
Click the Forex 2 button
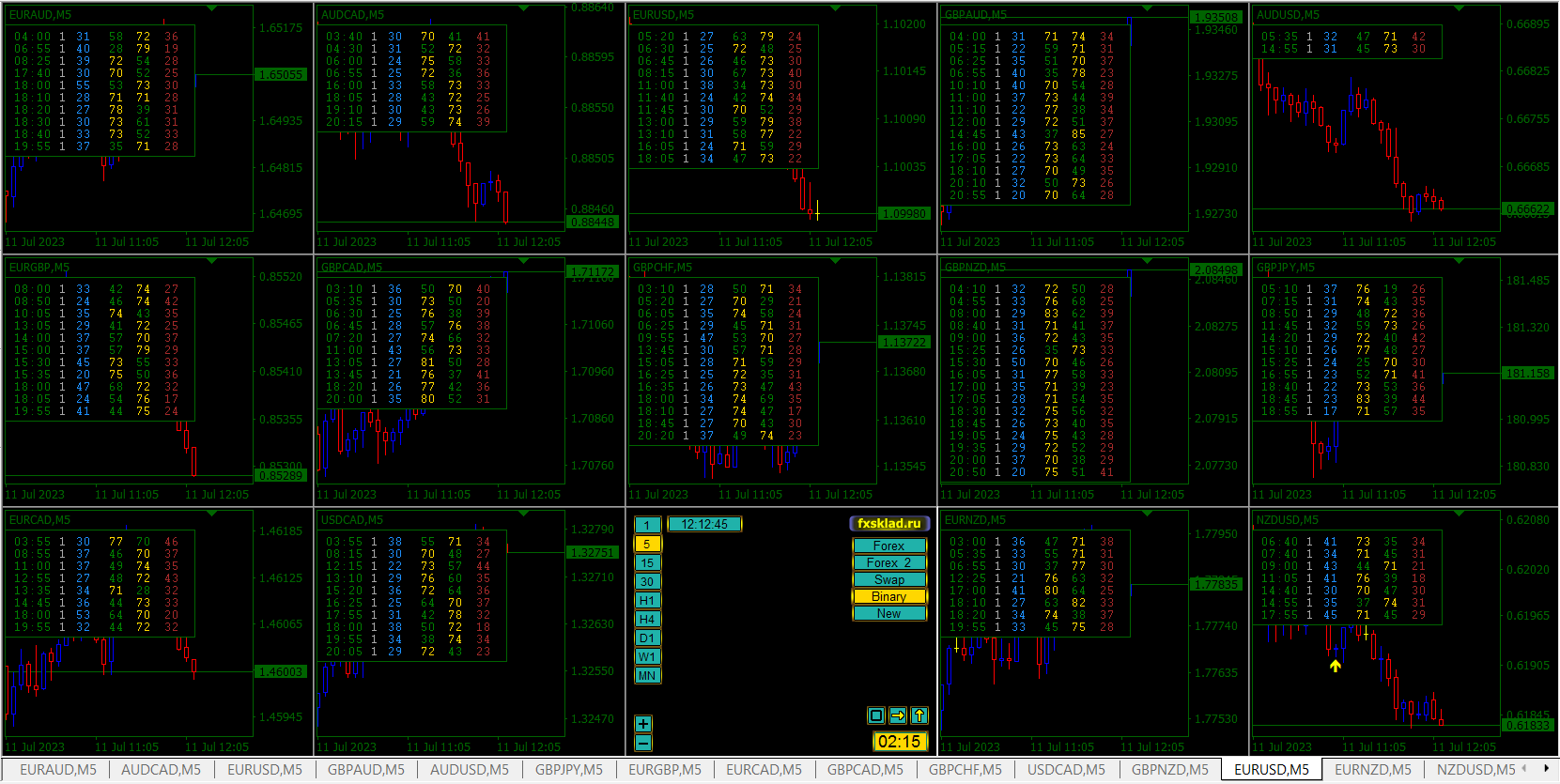(888, 562)
